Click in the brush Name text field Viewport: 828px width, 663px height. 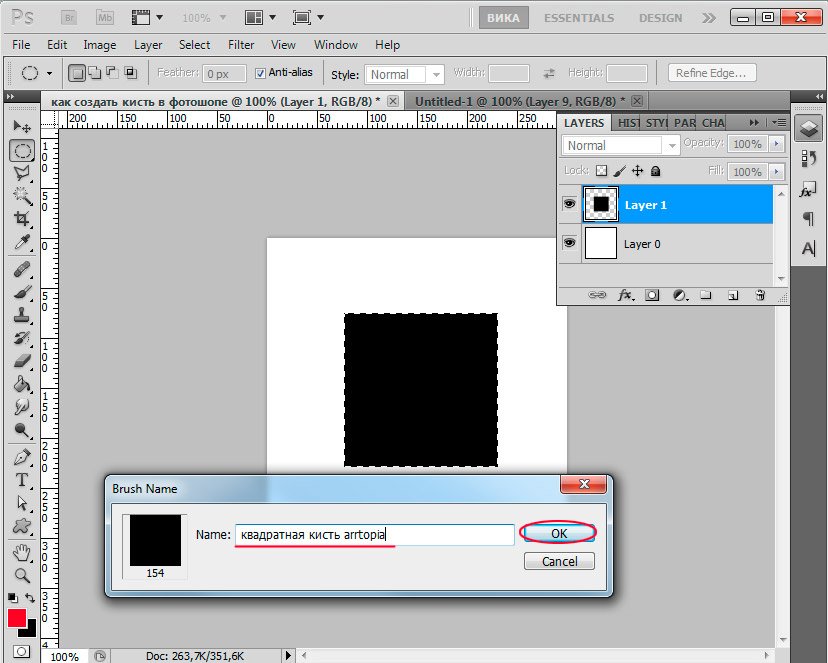click(x=374, y=535)
